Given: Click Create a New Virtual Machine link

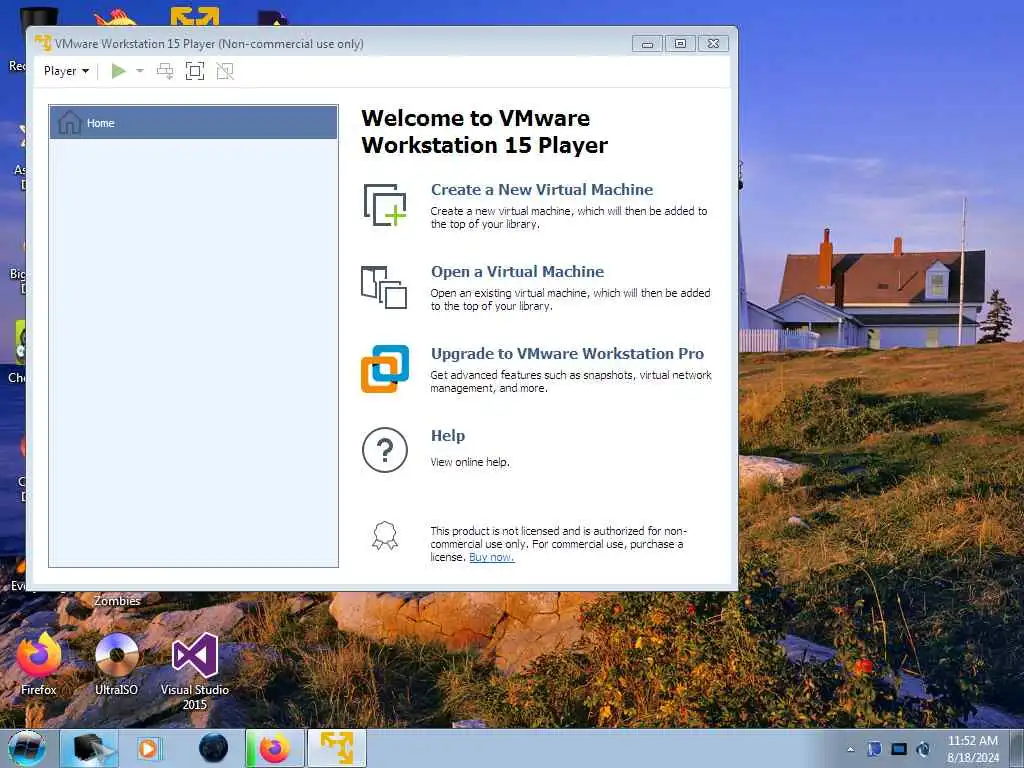Looking at the screenshot, I should point(542,189).
